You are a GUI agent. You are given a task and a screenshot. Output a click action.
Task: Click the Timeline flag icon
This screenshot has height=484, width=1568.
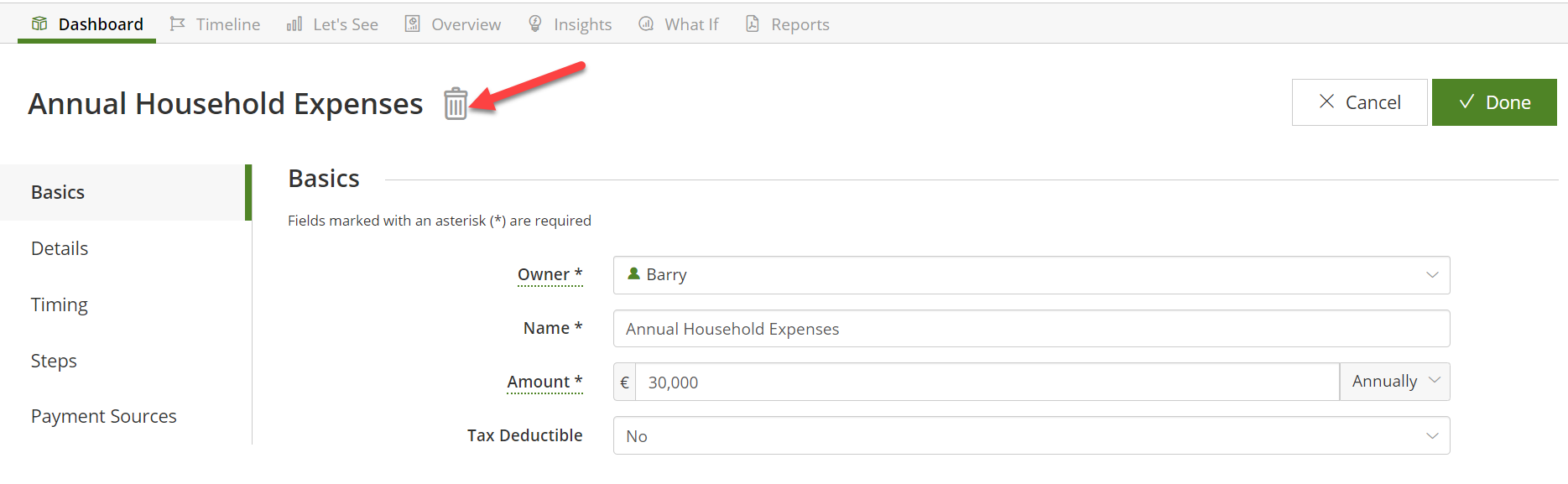click(177, 23)
